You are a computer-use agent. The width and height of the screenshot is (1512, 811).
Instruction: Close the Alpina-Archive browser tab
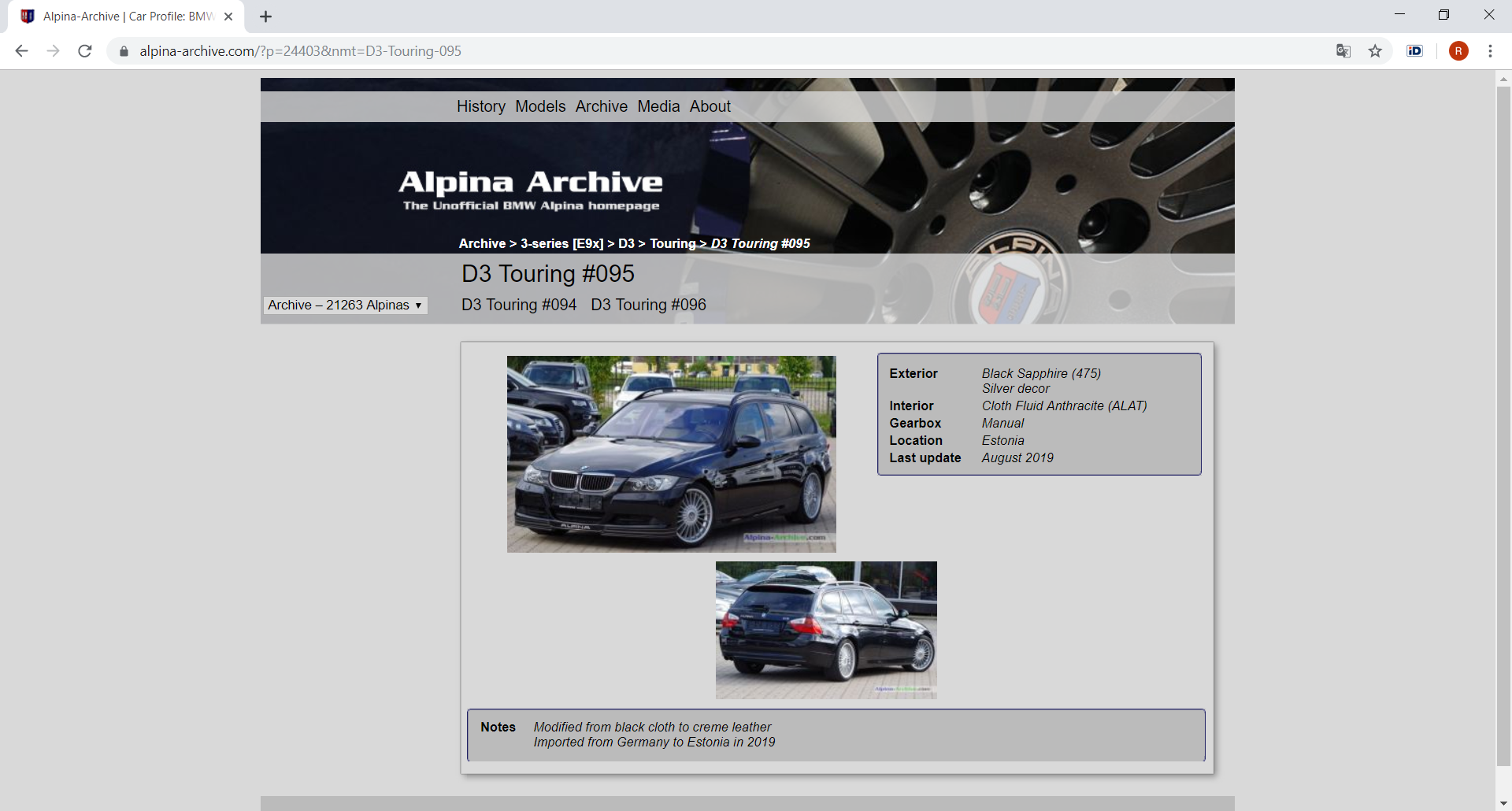[x=228, y=17]
